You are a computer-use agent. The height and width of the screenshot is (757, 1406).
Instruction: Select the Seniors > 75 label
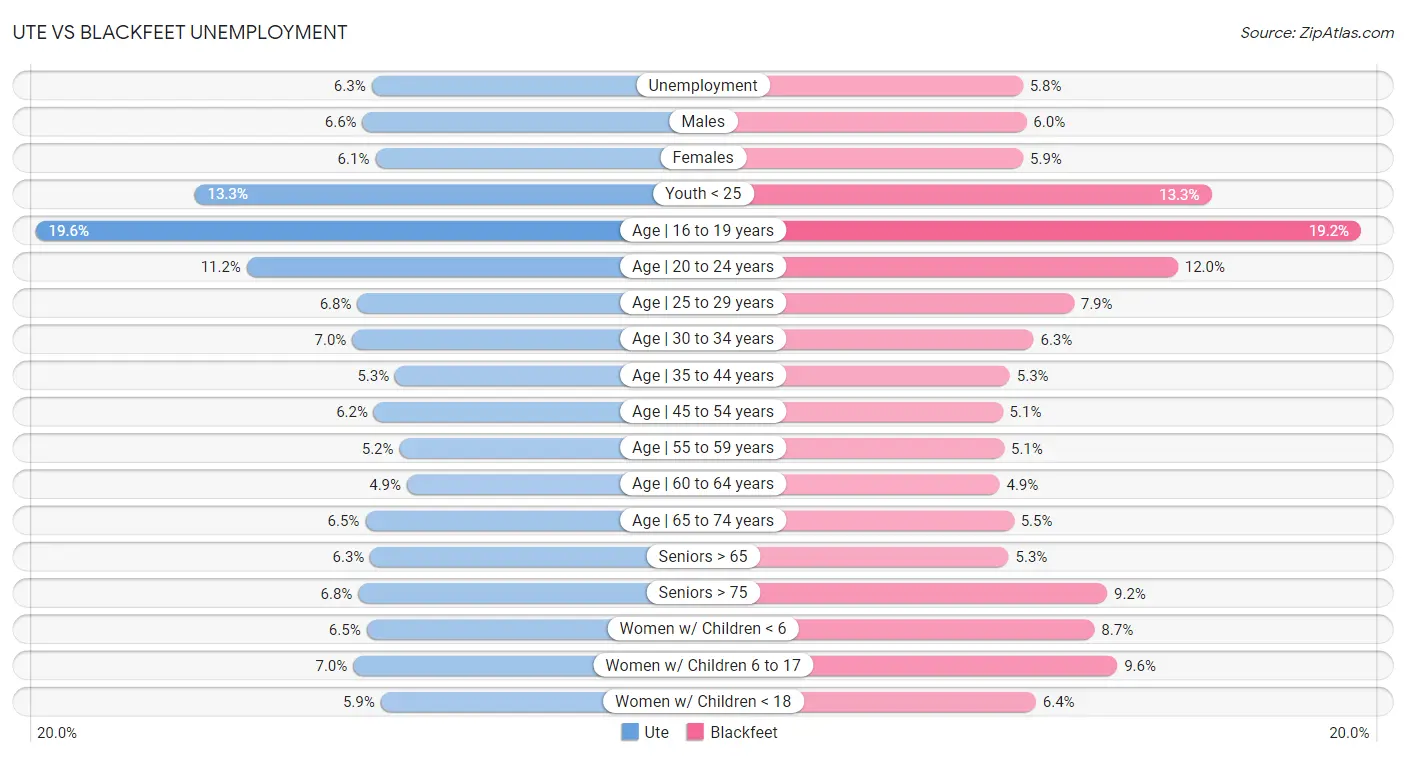coord(703,593)
